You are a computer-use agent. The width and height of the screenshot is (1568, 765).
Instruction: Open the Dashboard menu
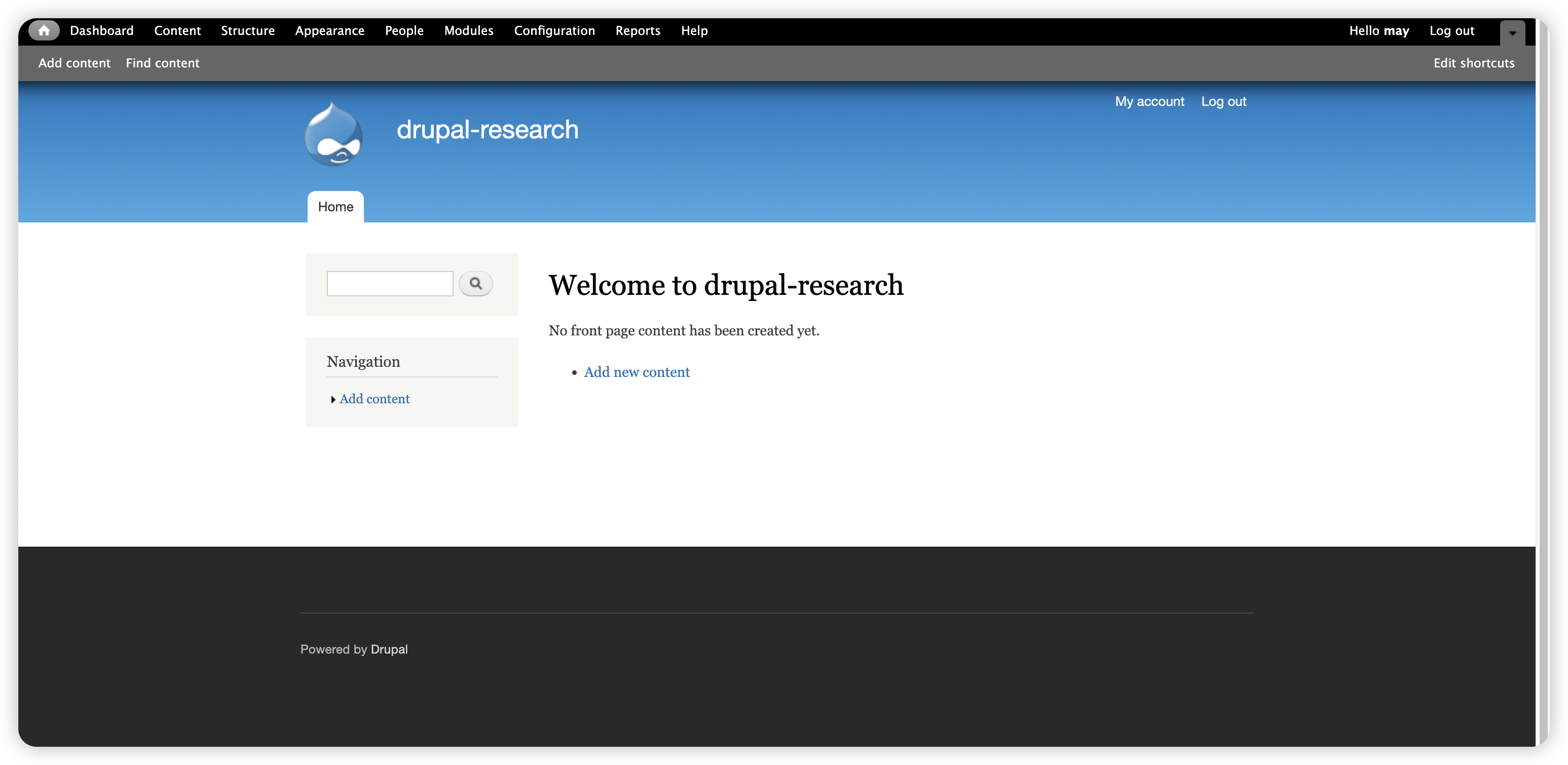tap(102, 30)
